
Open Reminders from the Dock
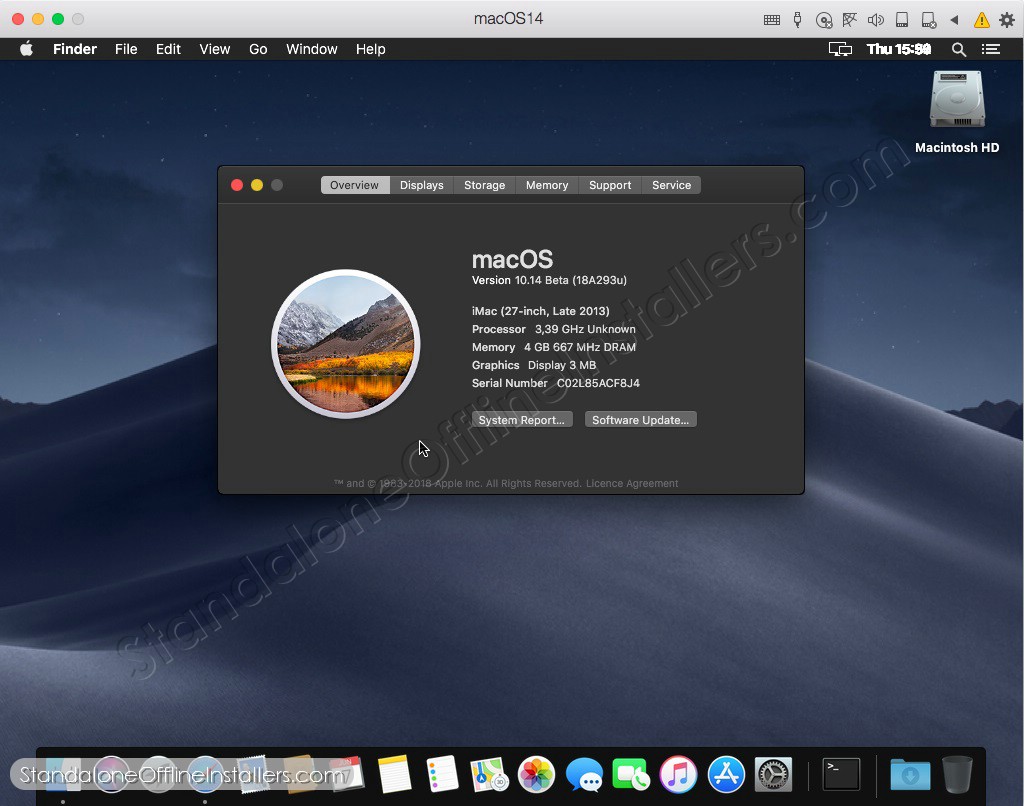coord(442,774)
